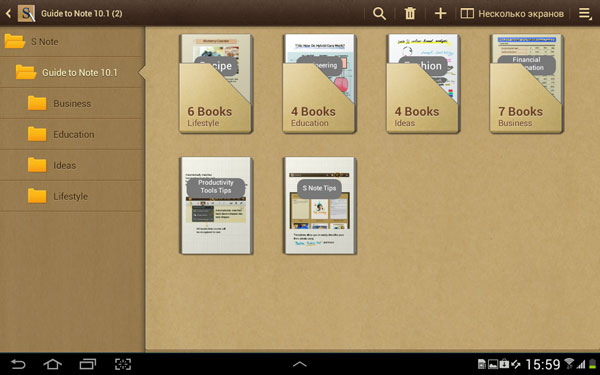The height and width of the screenshot is (375, 600).
Task: Select the S Note root folder
Action: coord(72,42)
